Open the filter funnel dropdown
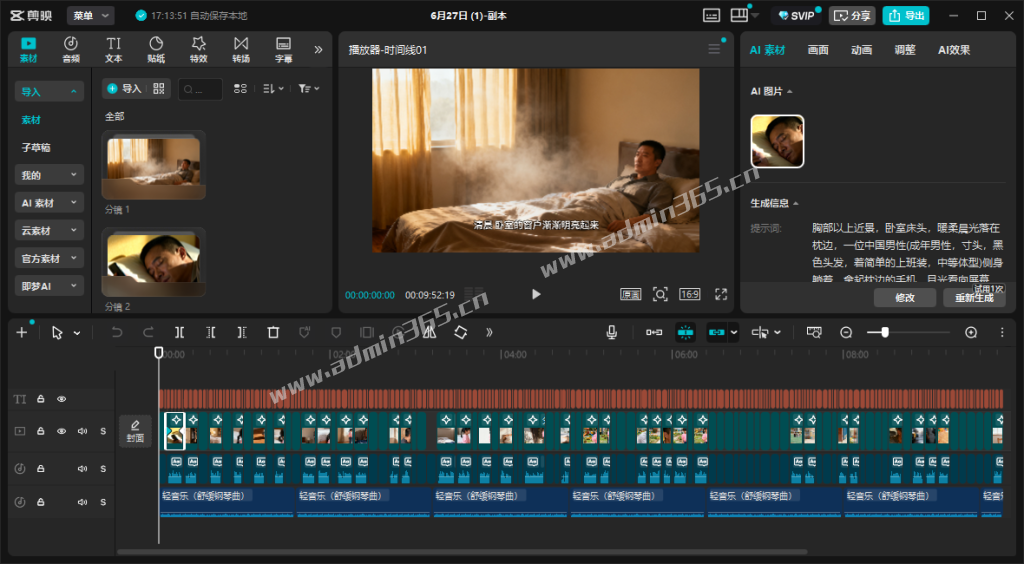This screenshot has width=1024, height=564. [308, 89]
